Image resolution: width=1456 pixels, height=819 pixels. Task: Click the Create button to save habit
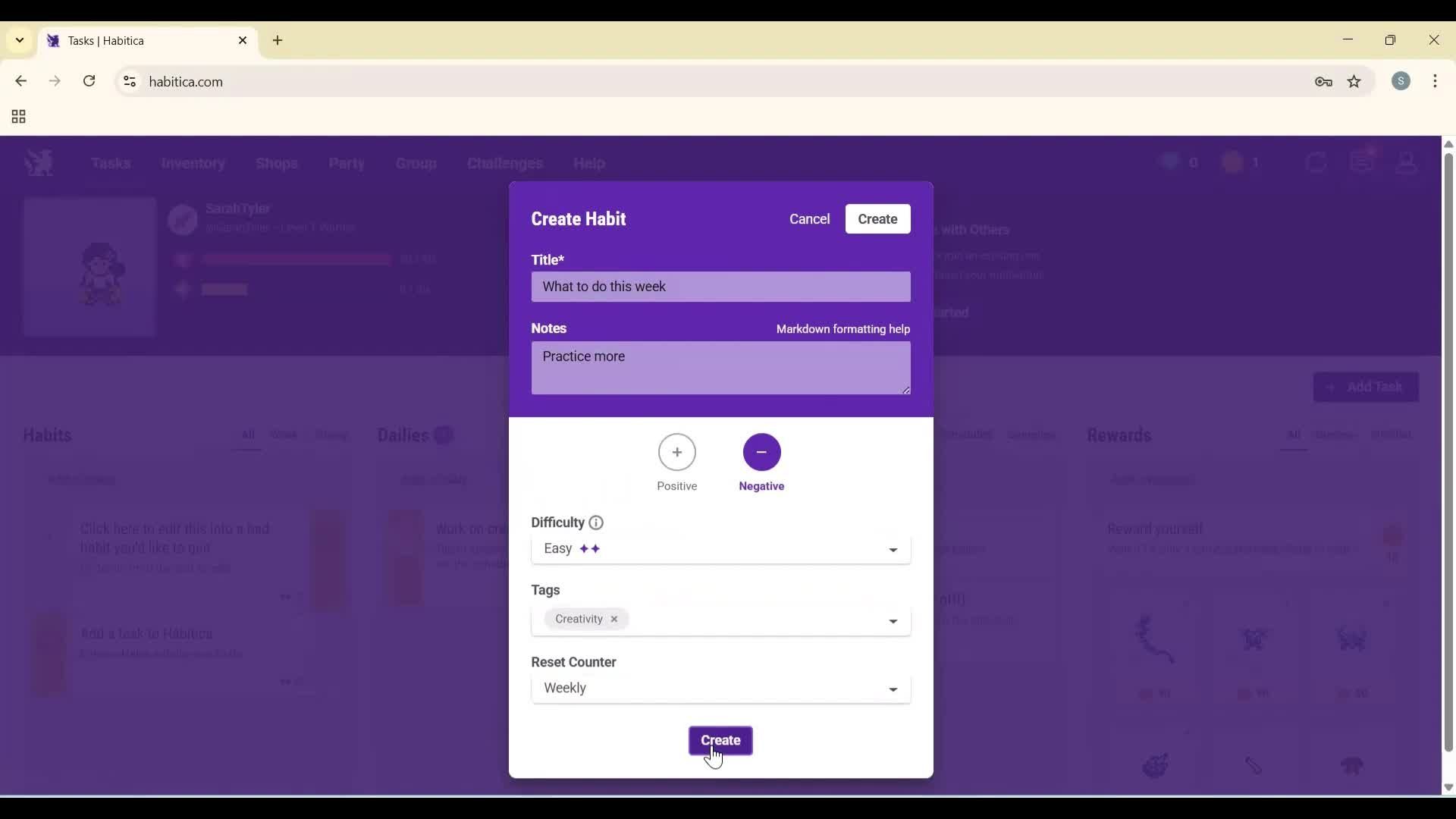720,741
